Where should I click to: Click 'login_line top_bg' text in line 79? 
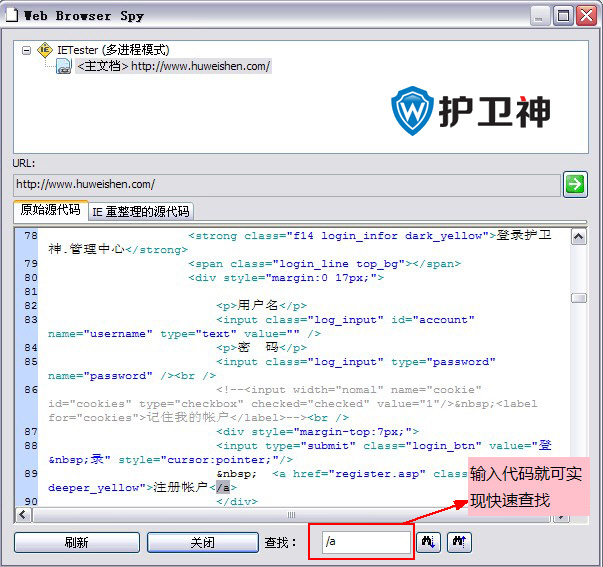click(338, 264)
